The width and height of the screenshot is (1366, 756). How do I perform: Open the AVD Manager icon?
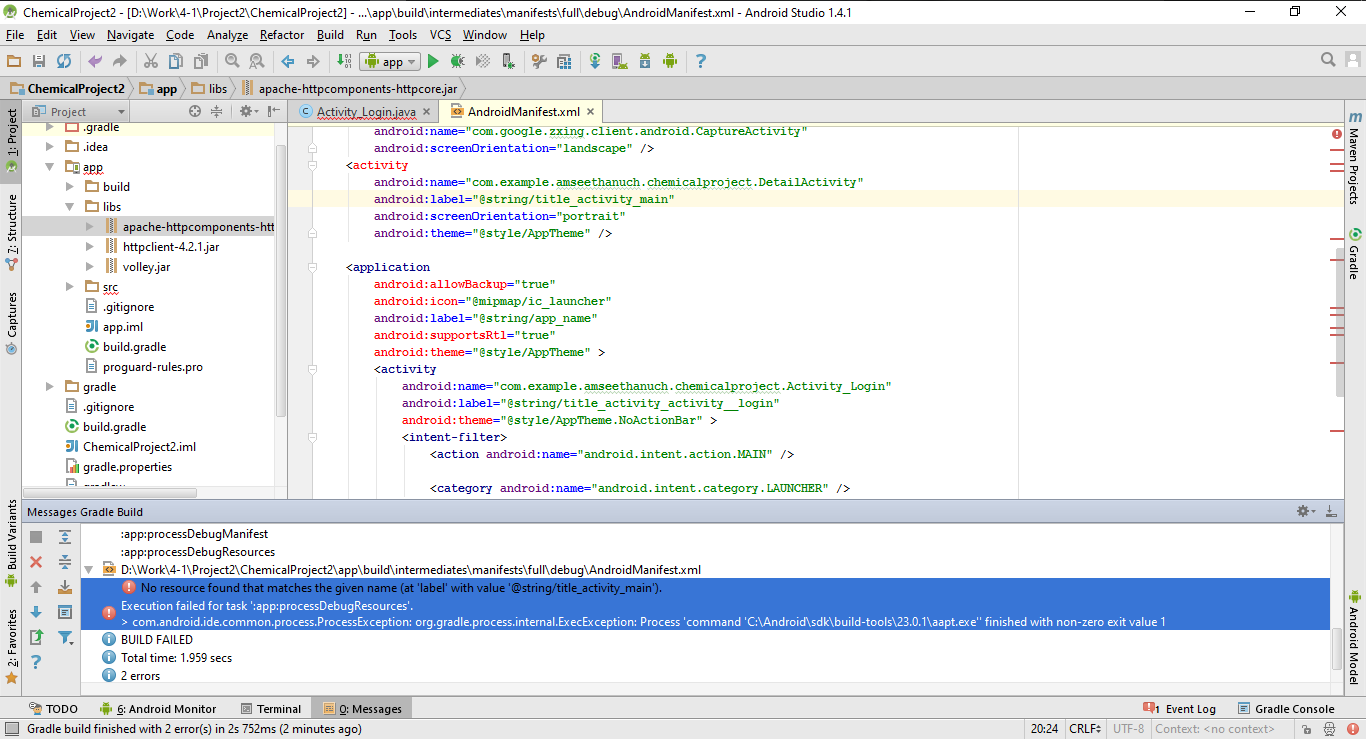tap(620, 61)
